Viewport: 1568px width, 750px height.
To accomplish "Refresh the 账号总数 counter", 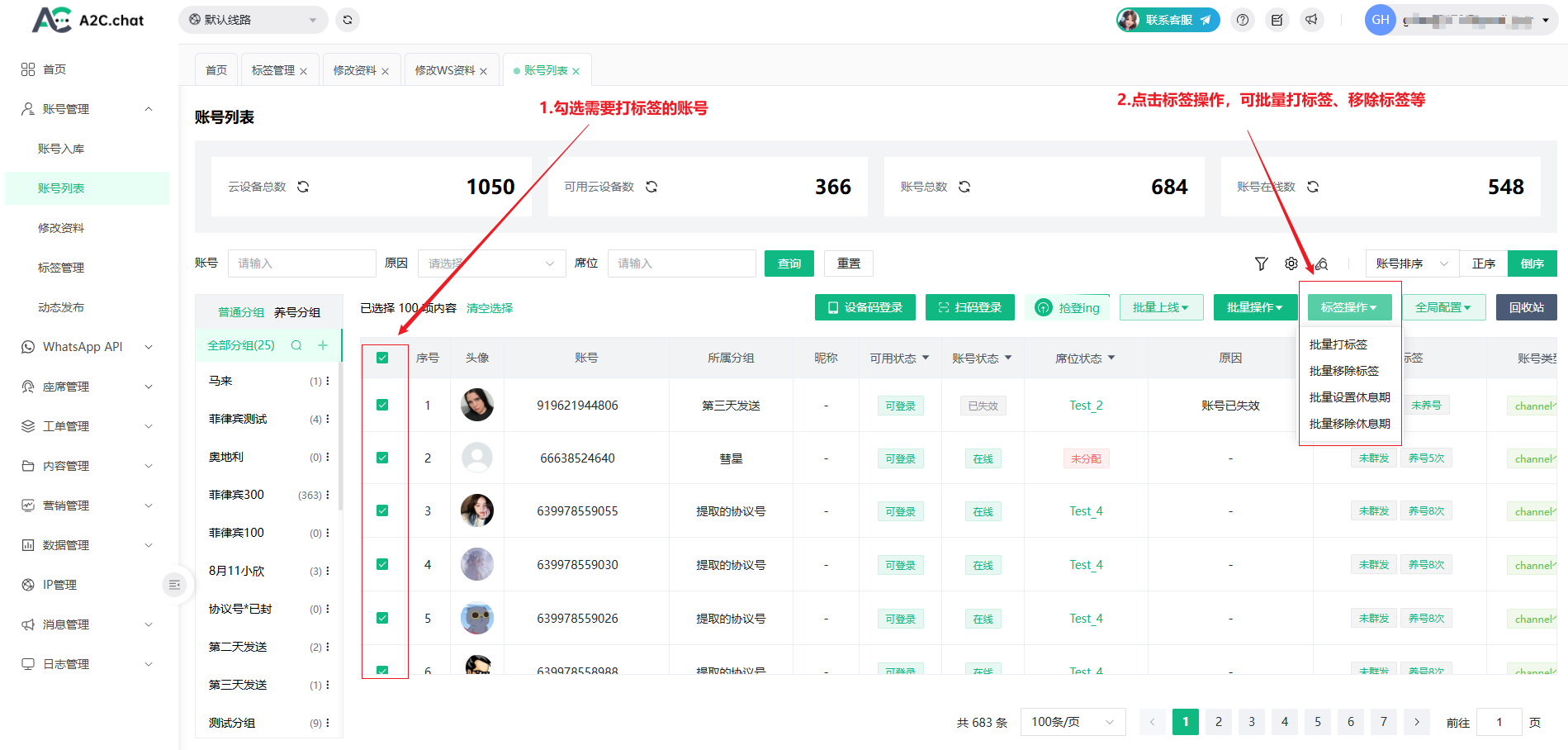I will point(964,187).
